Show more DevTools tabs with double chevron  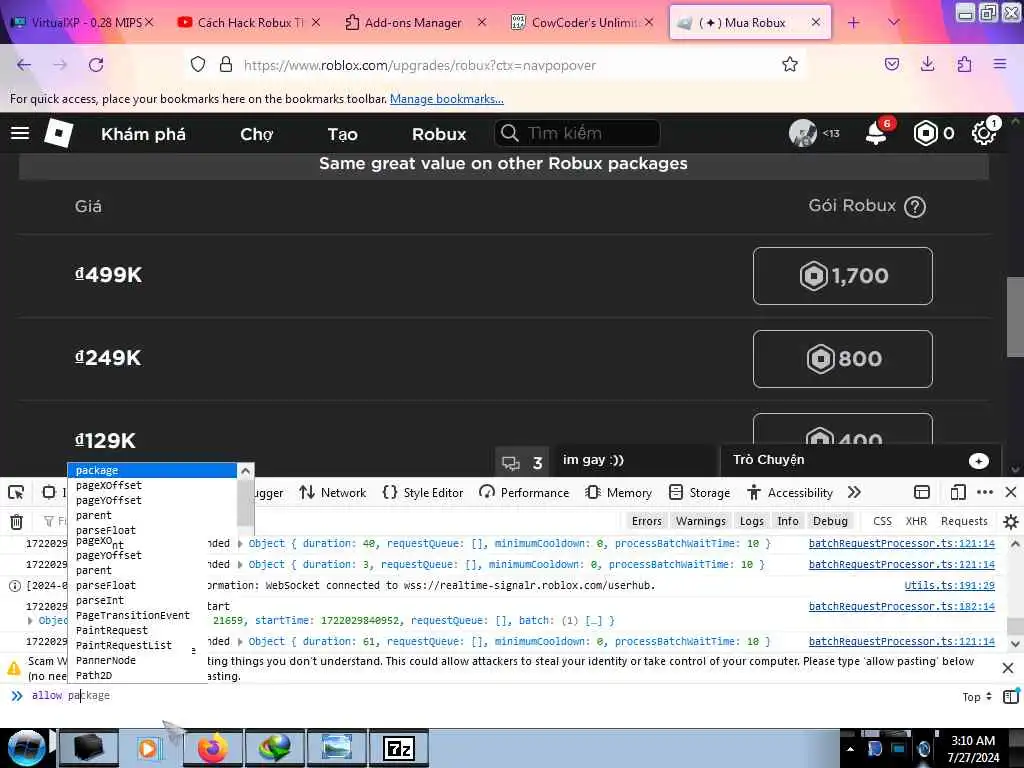[854, 492]
